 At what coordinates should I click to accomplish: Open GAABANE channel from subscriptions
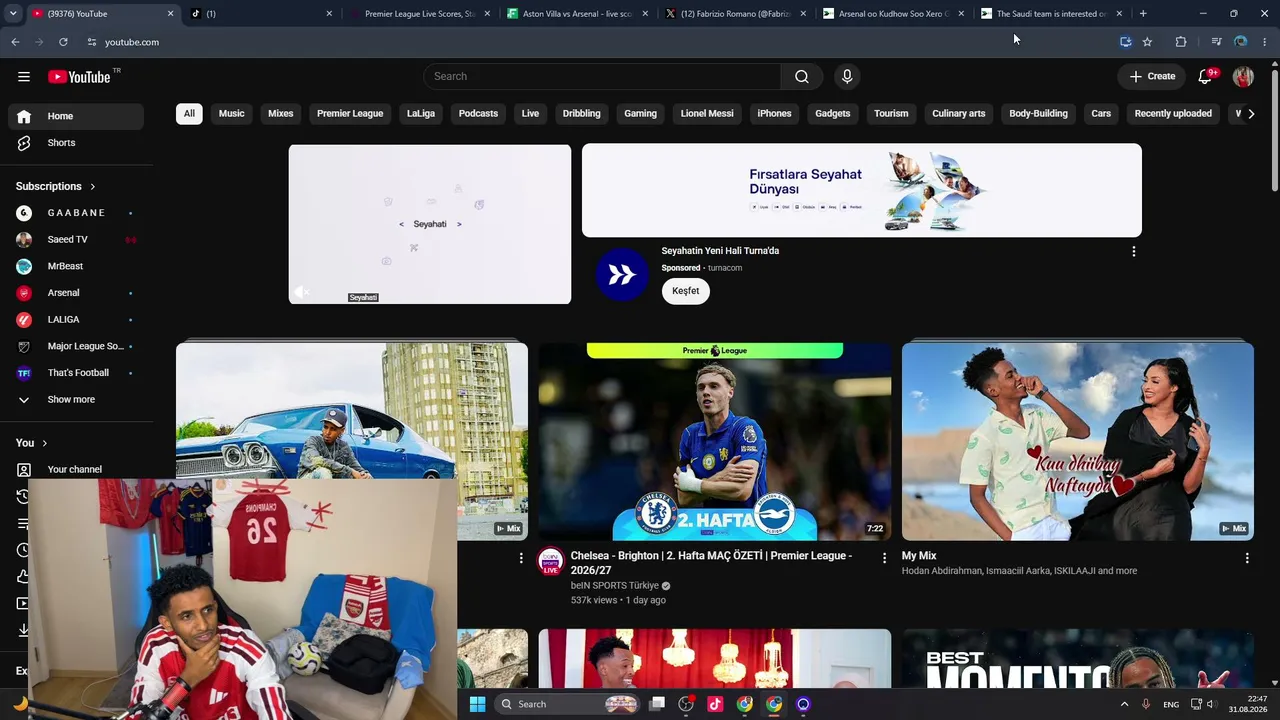pyautogui.click(x=76, y=213)
